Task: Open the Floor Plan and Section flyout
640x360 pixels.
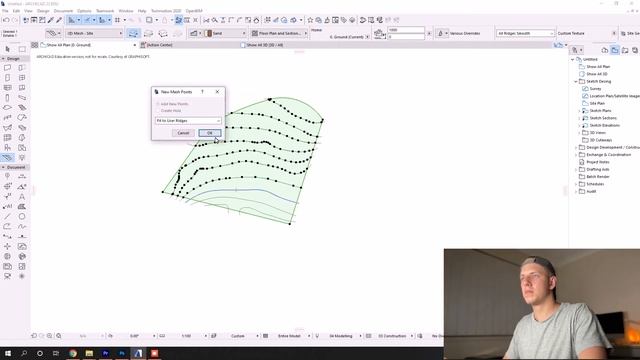Action: 280,33
